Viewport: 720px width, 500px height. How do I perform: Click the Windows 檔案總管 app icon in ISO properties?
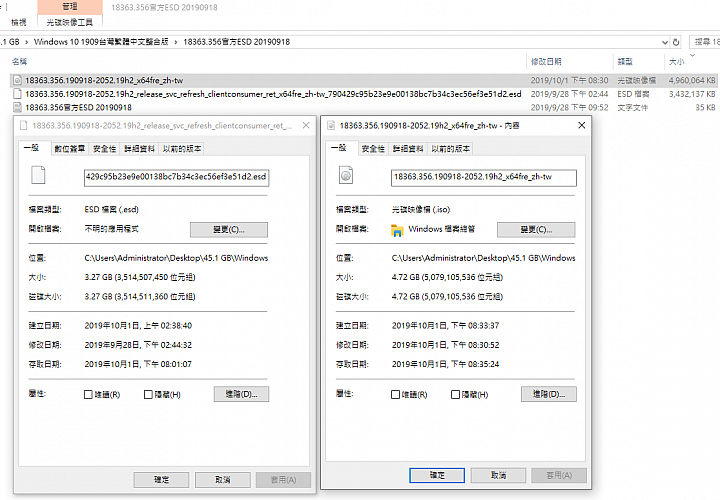(x=397, y=230)
